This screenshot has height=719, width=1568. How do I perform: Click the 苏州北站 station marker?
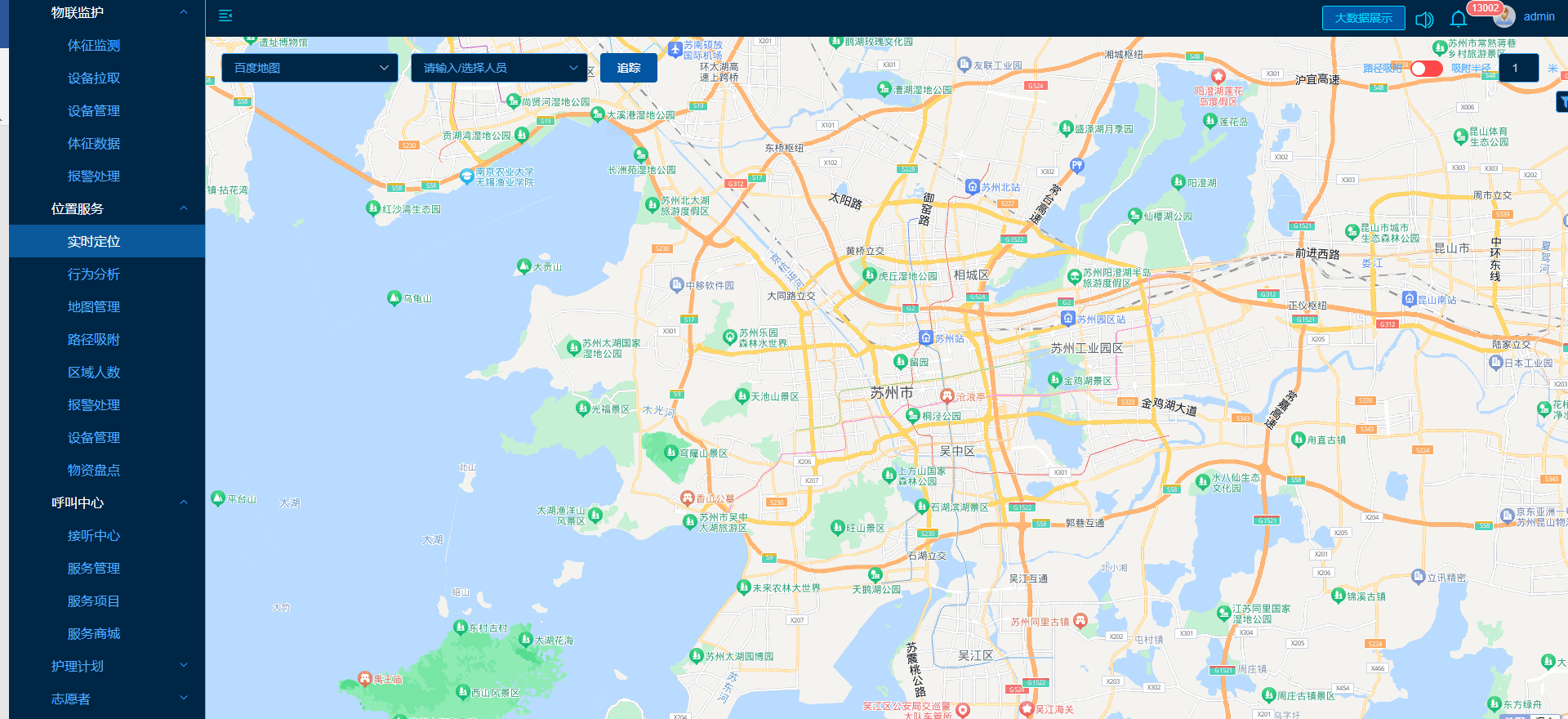(x=972, y=186)
